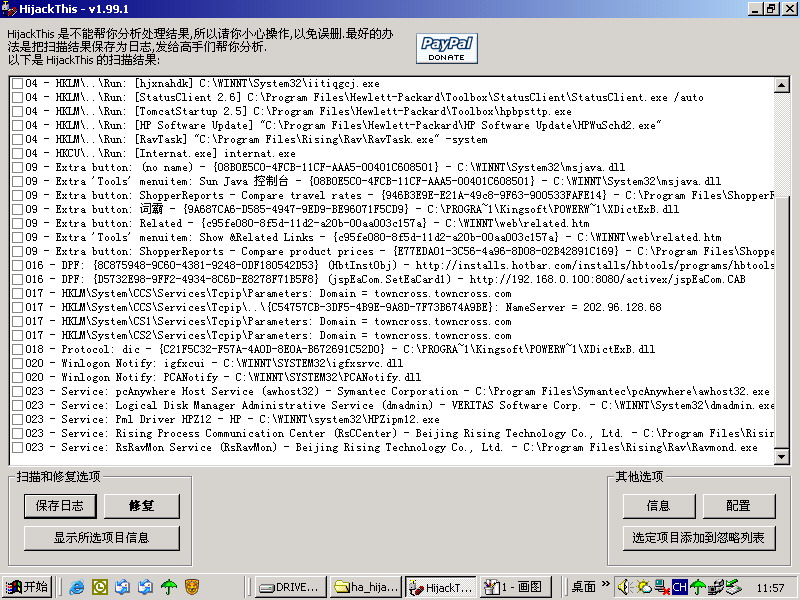Click the 修复 (Fix) button

(x=141, y=506)
